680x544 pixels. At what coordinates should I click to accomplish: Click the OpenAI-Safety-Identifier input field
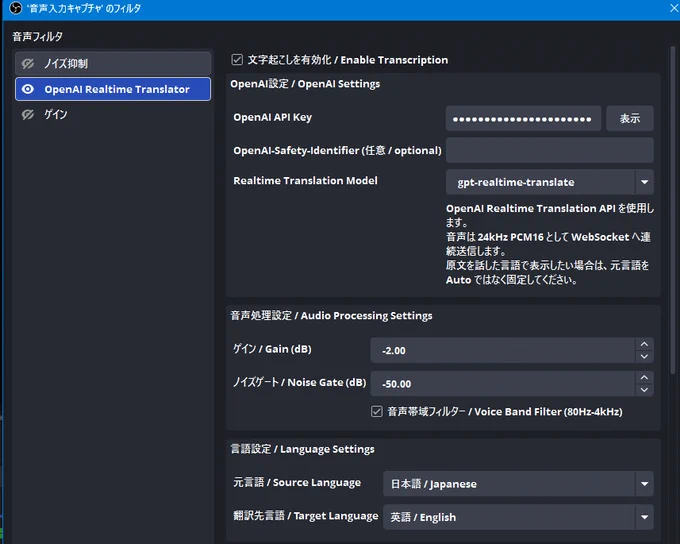click(x=549, y=150)
